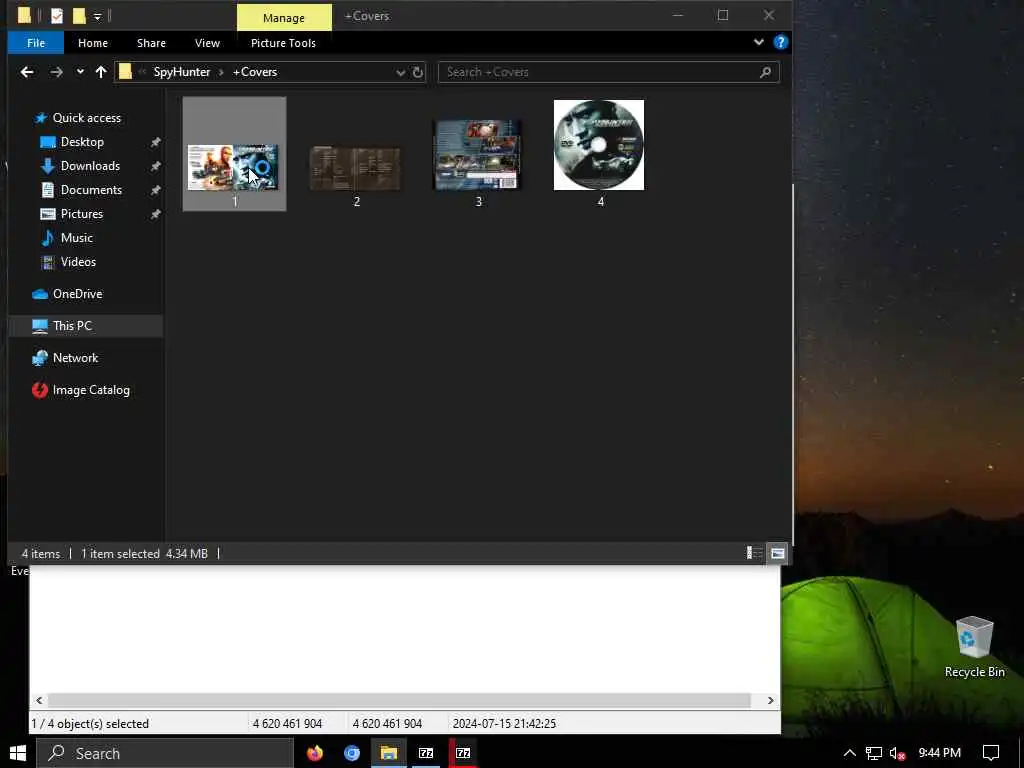Viewport: 1024px width, 768px height.
Task: Launch Firefox from the taskbar
Action: click(315, 753)
